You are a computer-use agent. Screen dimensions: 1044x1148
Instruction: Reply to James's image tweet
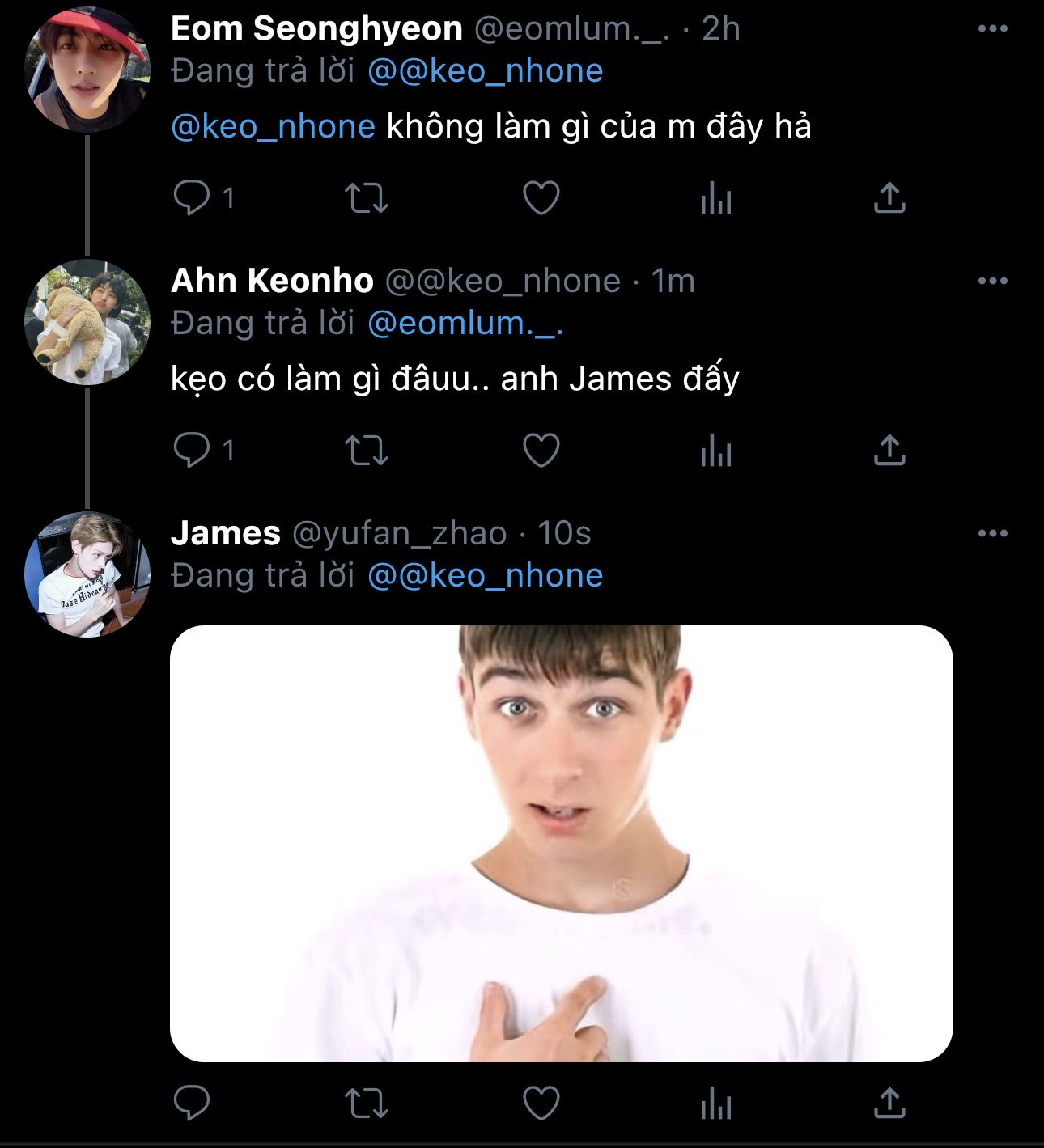pyautogui.click(x=192, y=1103)
